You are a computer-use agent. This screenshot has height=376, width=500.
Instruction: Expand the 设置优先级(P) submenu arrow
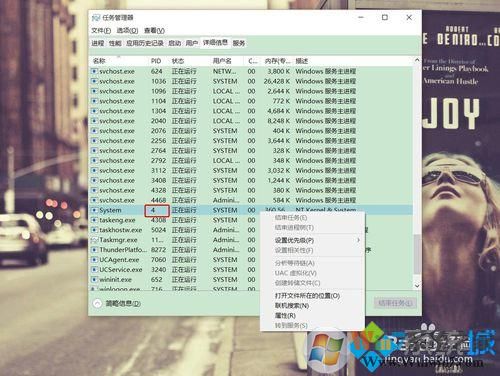[x=358, y=240]
